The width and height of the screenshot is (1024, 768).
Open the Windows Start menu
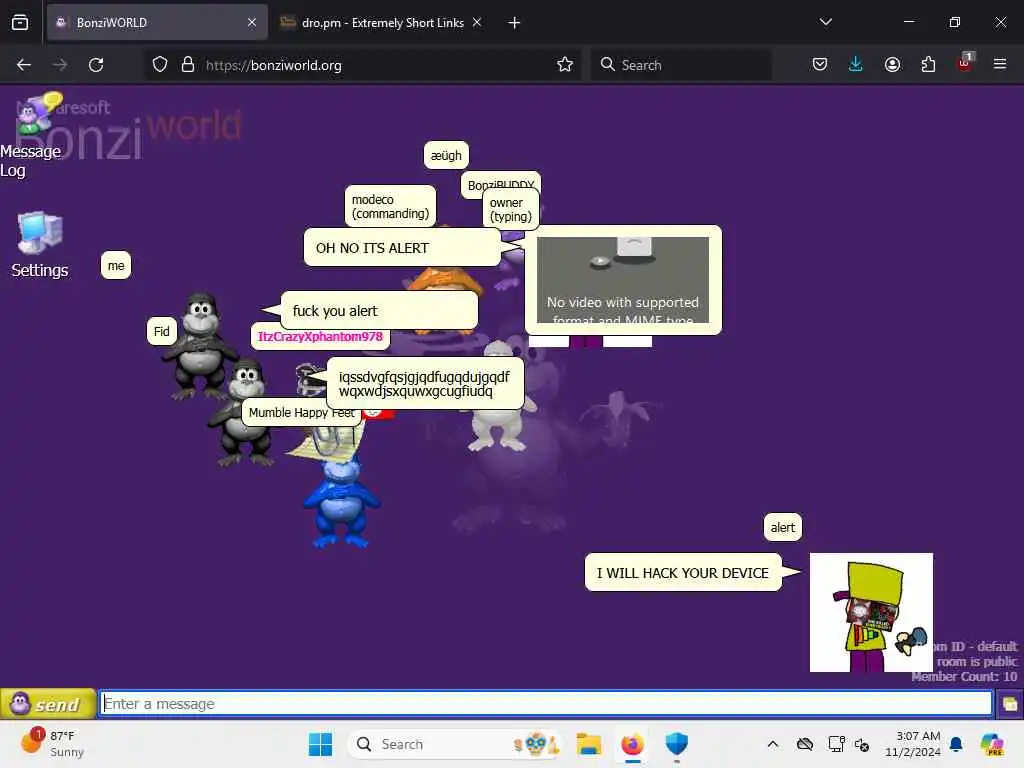pyautogui.click(x=320, y=744)
